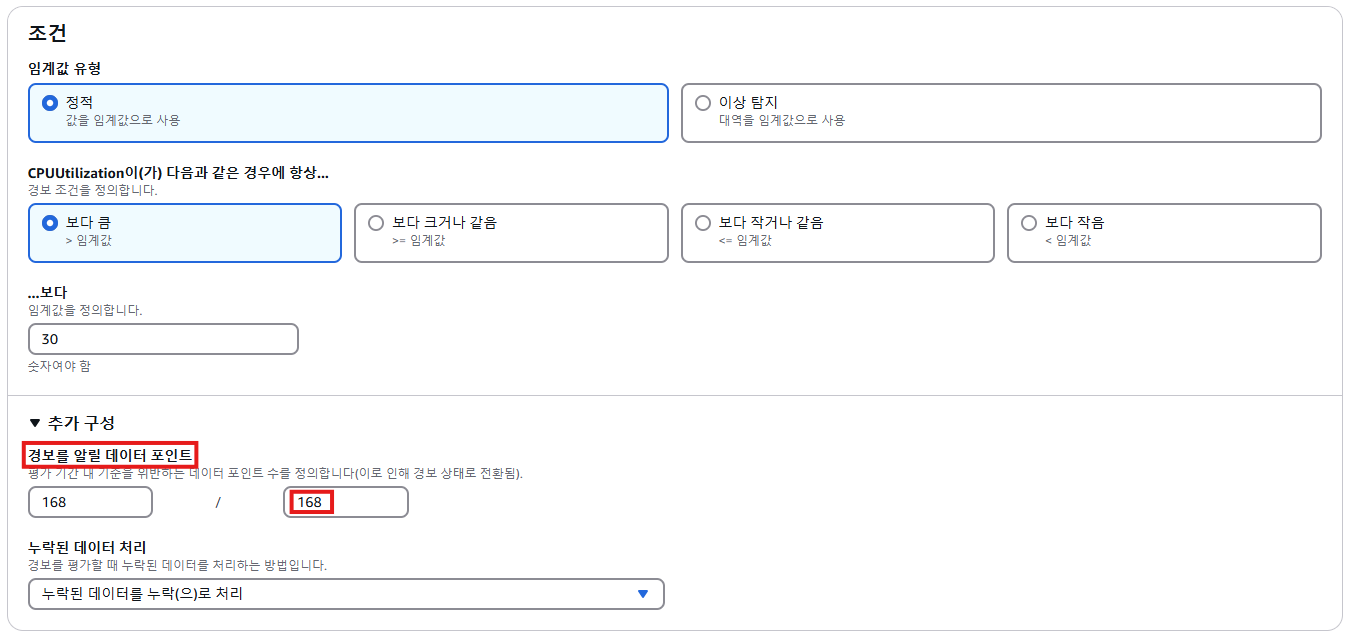The image size is (1352, 637).
Task: Select the 보다 큼 condition
Action: click(50, 223)
